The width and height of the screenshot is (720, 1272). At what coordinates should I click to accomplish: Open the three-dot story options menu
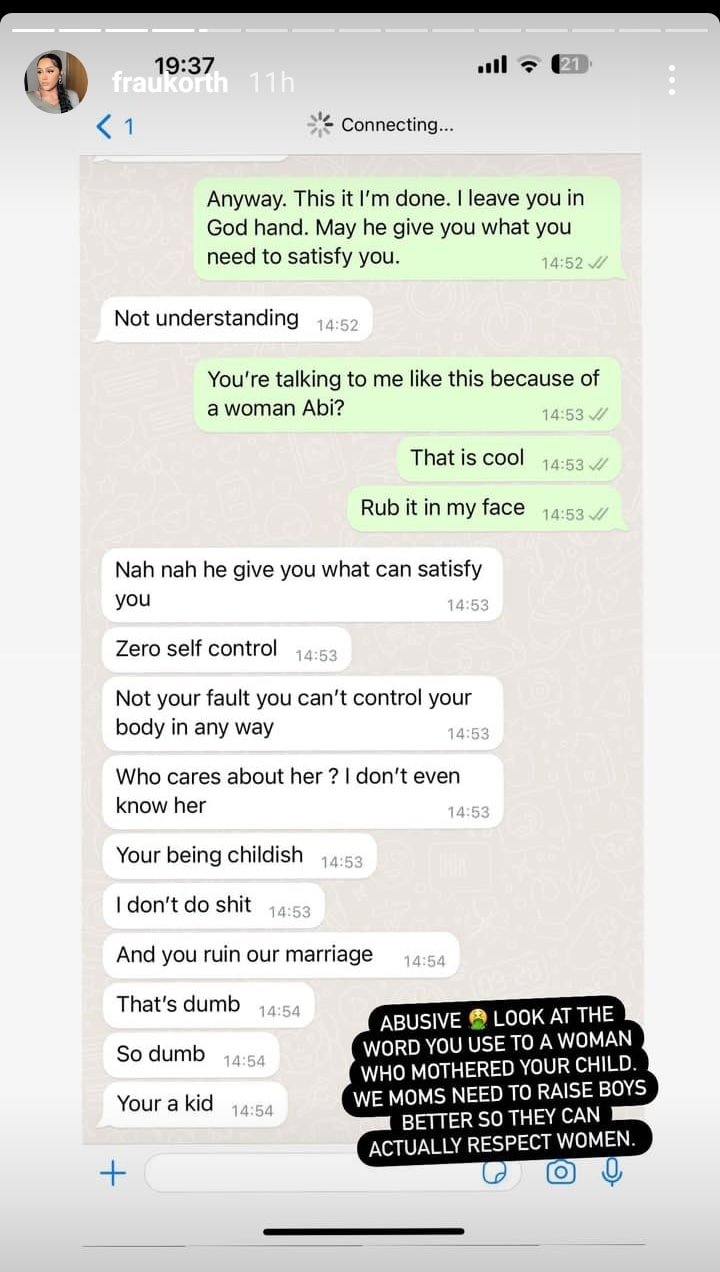point(672,80)
